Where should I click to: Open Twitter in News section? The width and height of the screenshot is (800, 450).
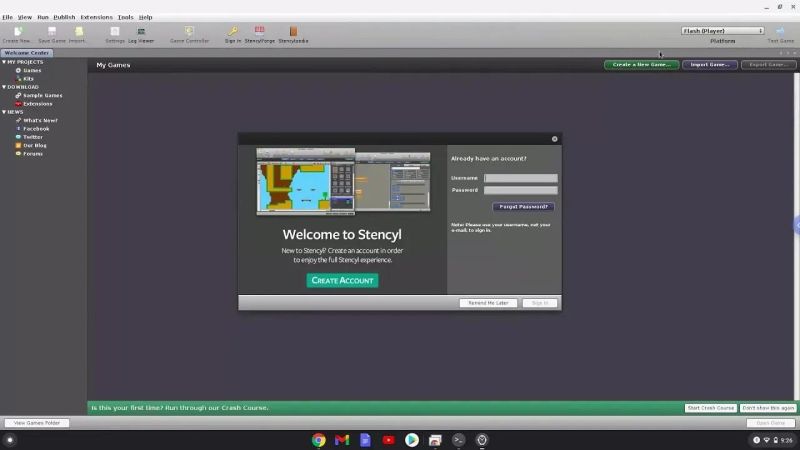point(33,137)
